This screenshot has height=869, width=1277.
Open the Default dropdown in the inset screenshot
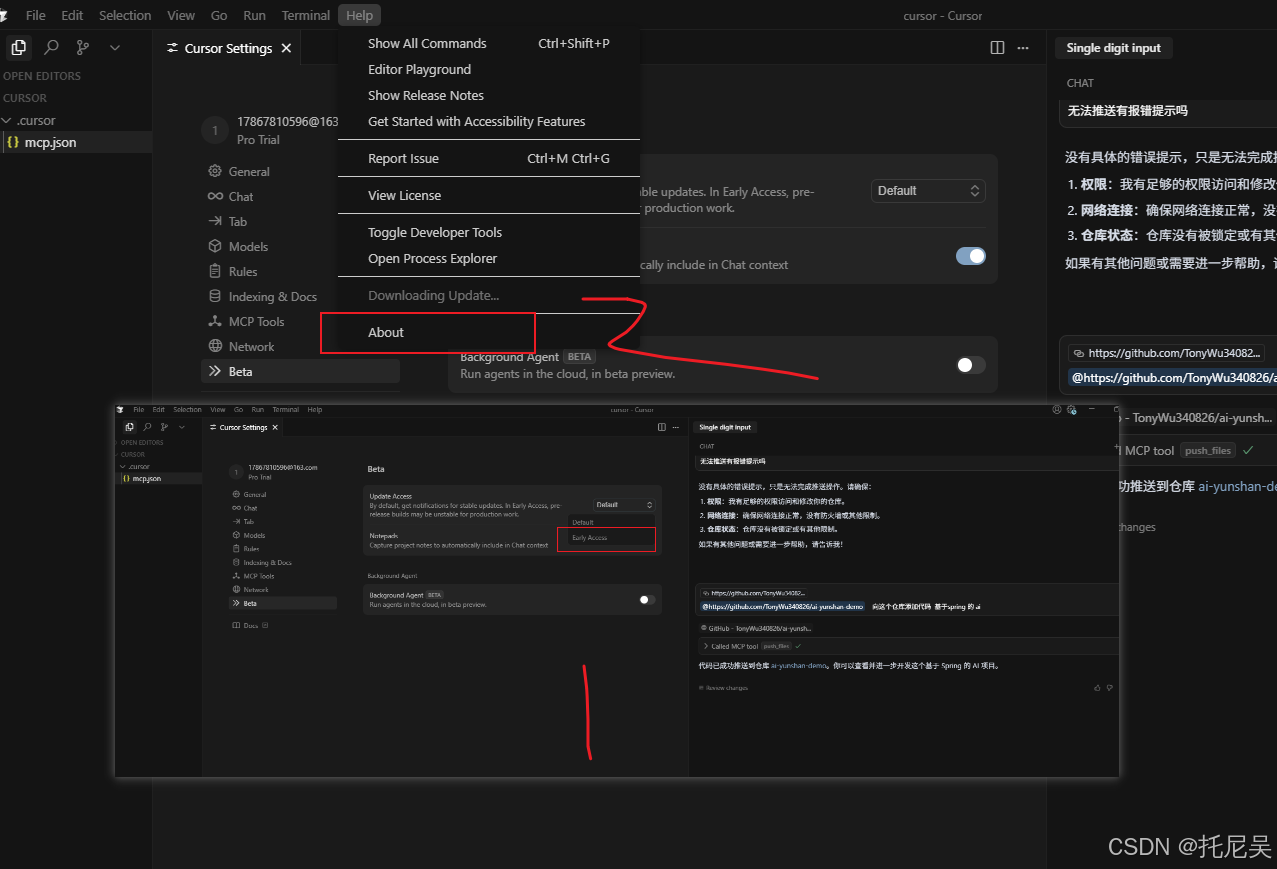624,505
